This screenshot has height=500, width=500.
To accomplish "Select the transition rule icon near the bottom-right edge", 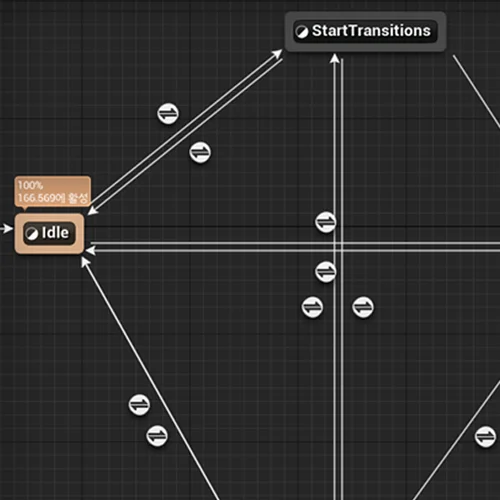I will [485, 437].
